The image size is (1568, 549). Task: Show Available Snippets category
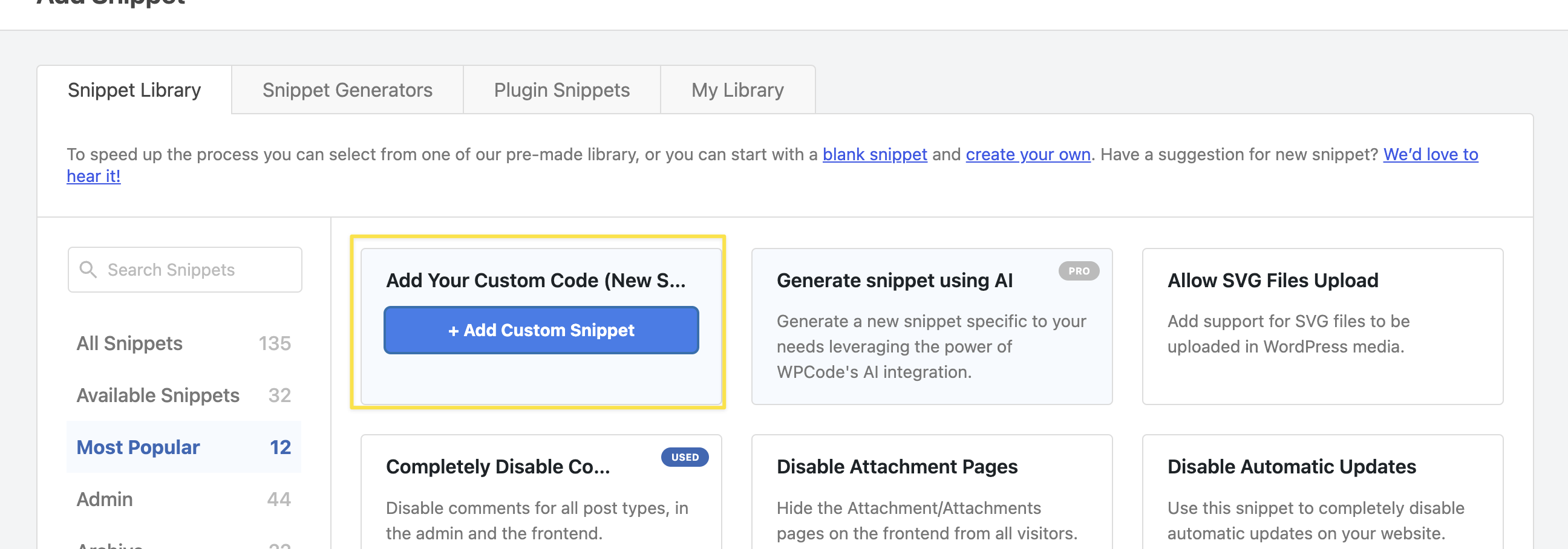point(184,395)
